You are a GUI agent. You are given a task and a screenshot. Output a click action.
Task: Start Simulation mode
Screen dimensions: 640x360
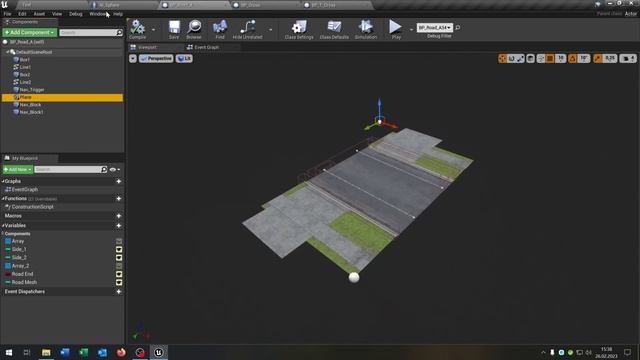tap(366, 29)
